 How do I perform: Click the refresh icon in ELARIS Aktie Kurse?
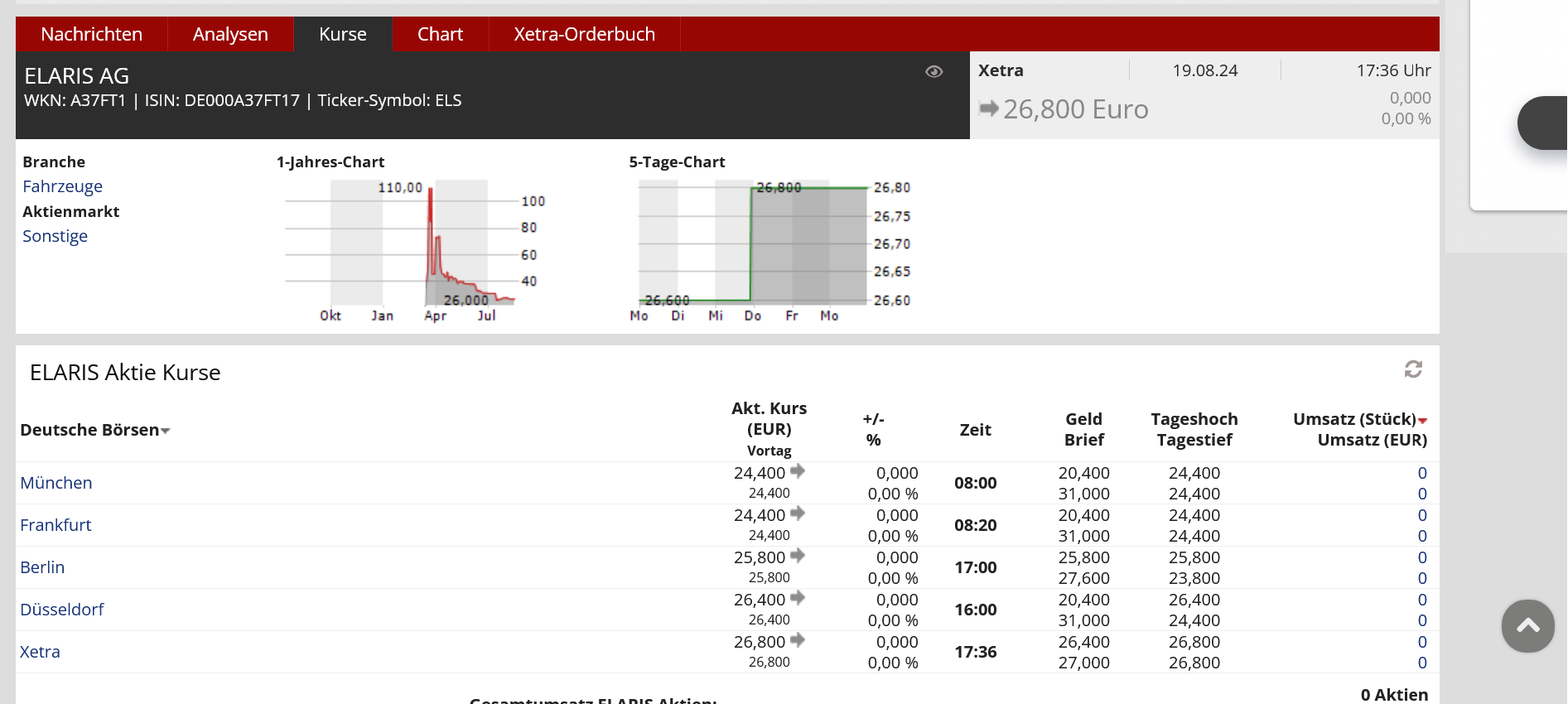click(1413, 369)
